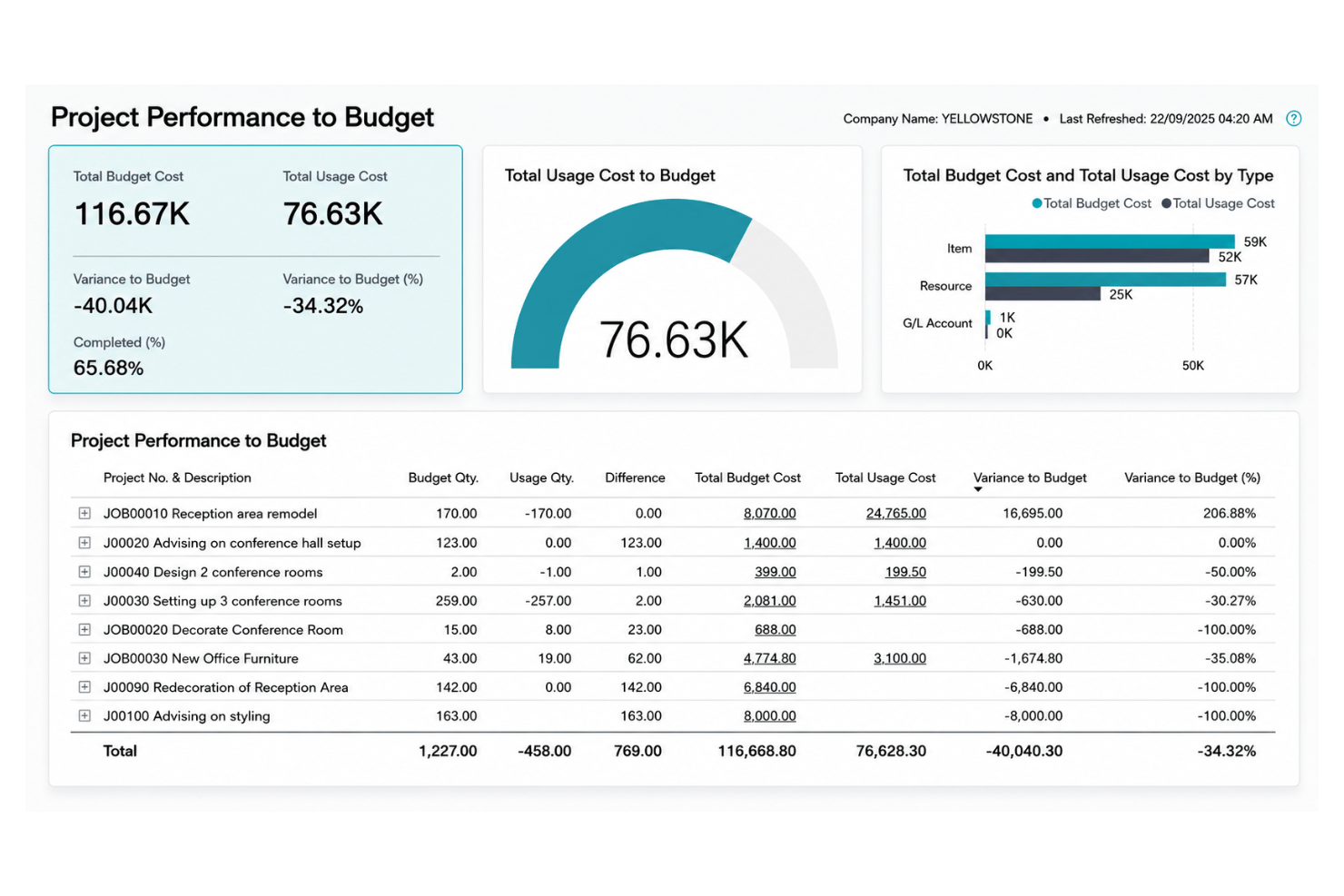Select the Item Total Budget Cost 59K bar
1344x896 pixels.
[1110, 241]
